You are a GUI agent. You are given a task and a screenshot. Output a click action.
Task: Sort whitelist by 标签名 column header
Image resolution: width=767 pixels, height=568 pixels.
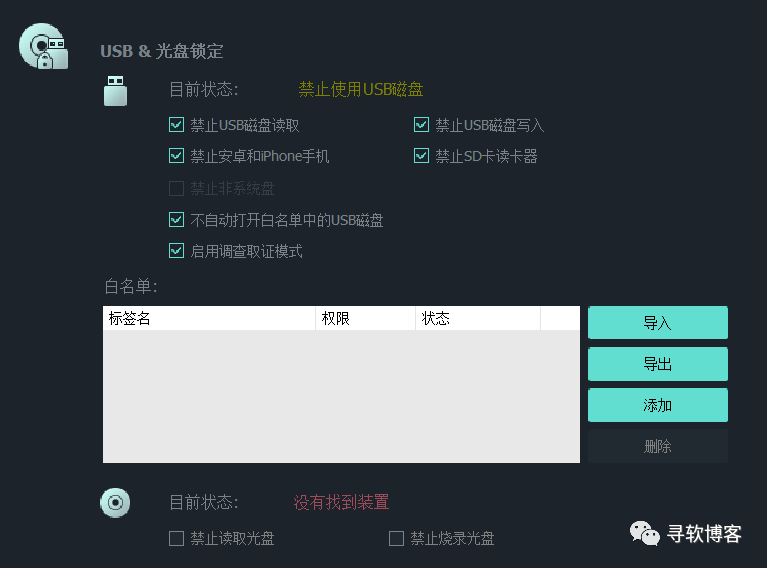click(x=209, y=318)
